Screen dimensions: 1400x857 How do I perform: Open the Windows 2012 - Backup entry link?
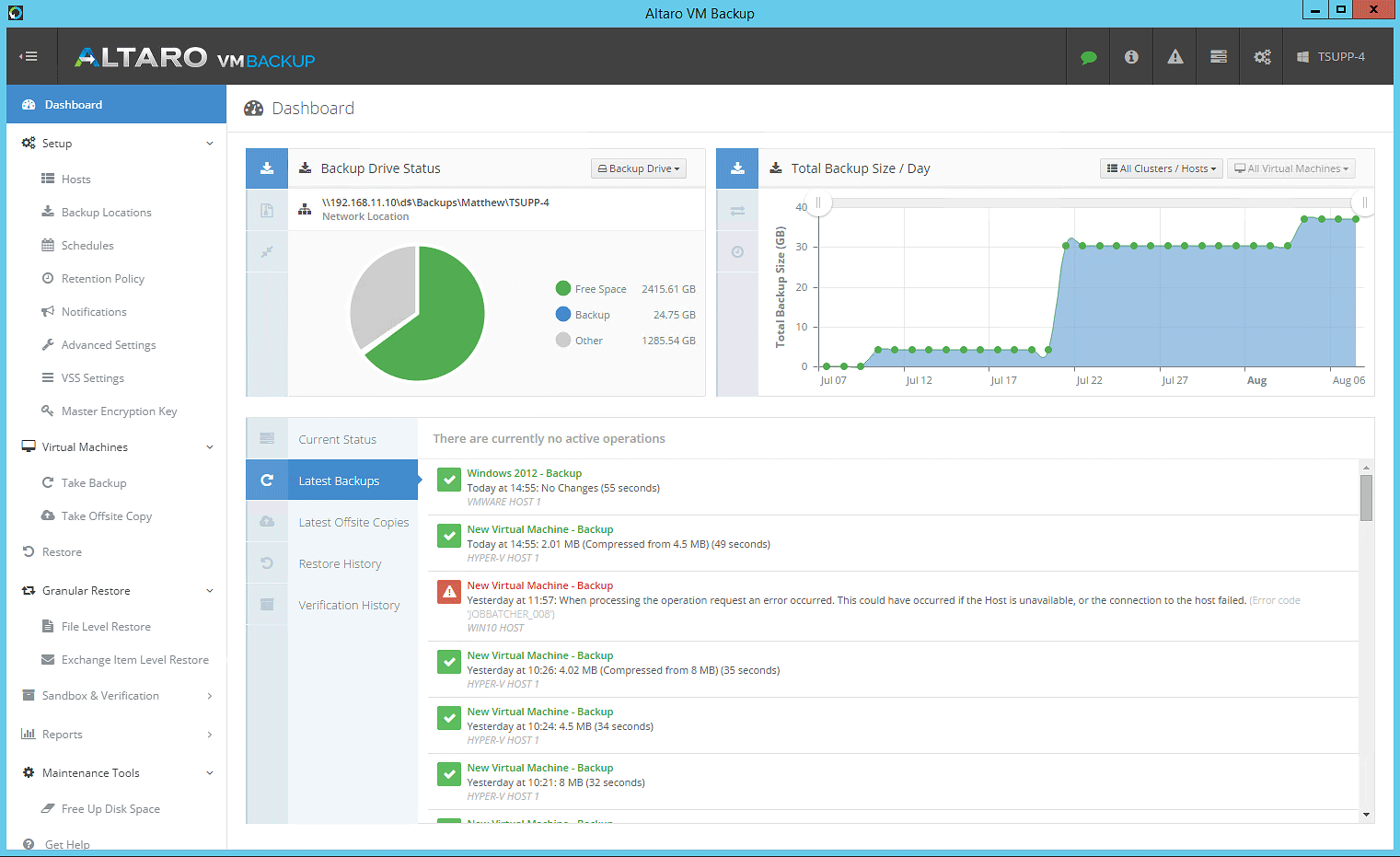[x=525, y=472]
